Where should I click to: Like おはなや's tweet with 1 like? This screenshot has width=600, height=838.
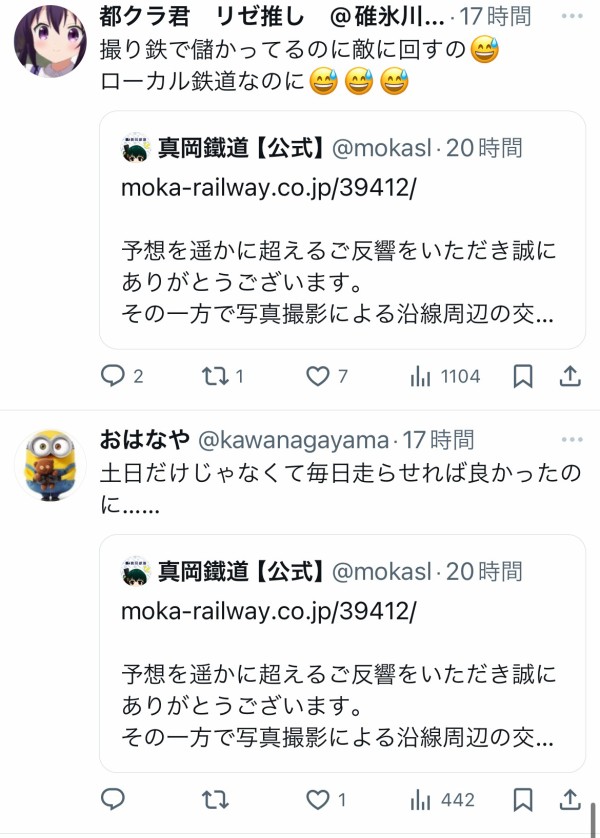(x=326, y=800)
